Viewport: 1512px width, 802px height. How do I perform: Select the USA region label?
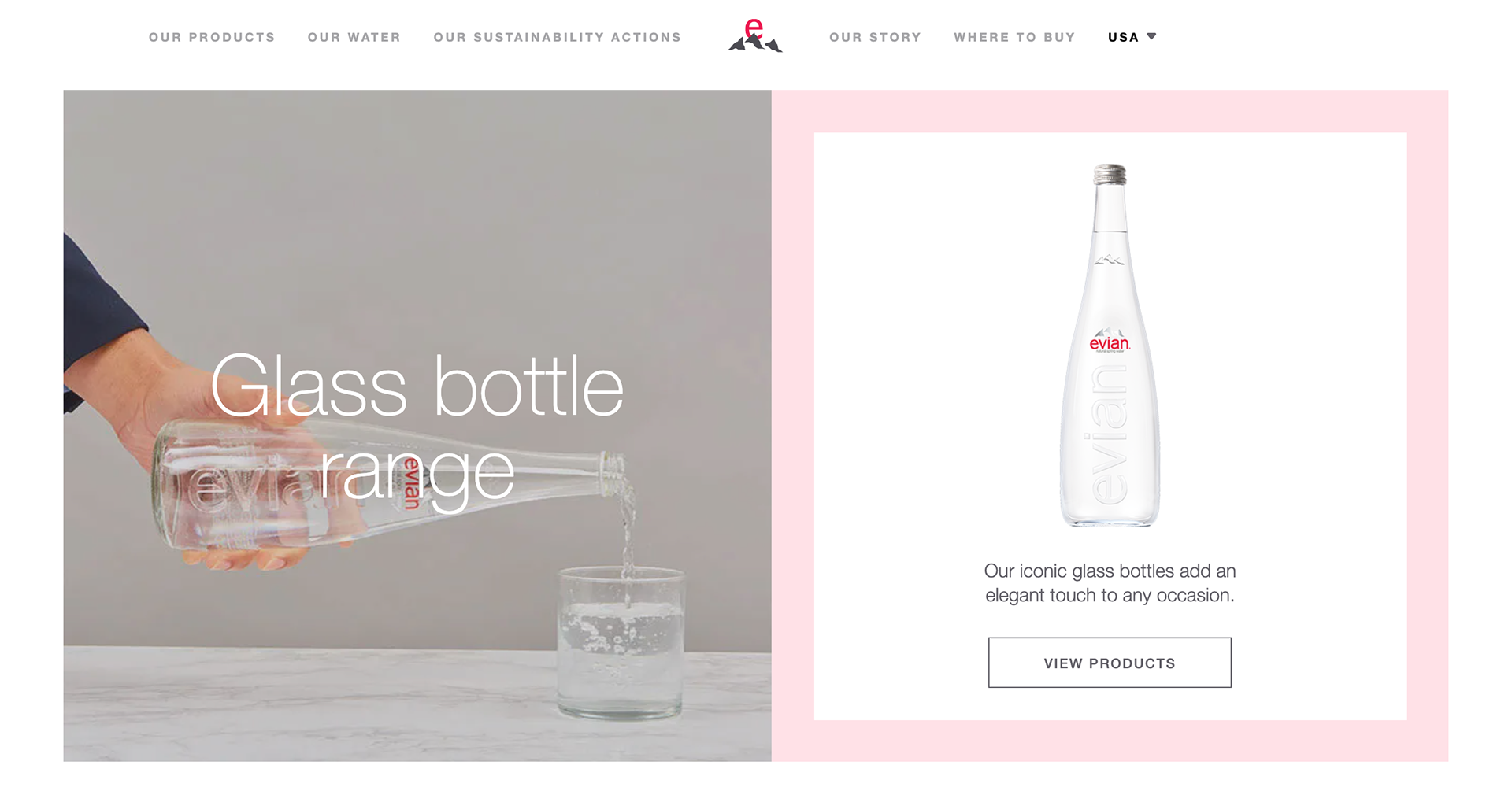(x=1123, y=37)
